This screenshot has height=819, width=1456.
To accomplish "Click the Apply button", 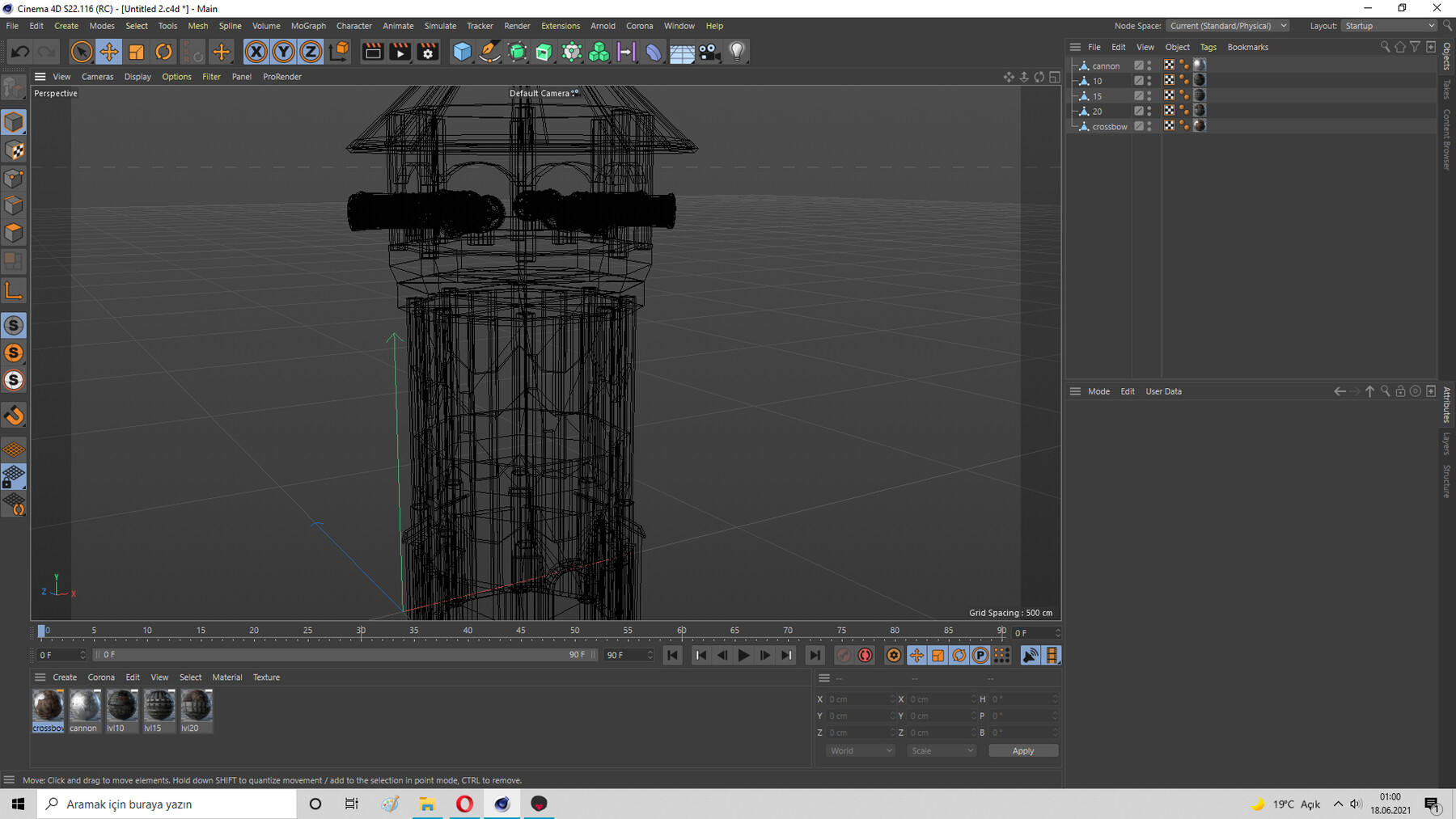I will click(x=1022, y=751).
